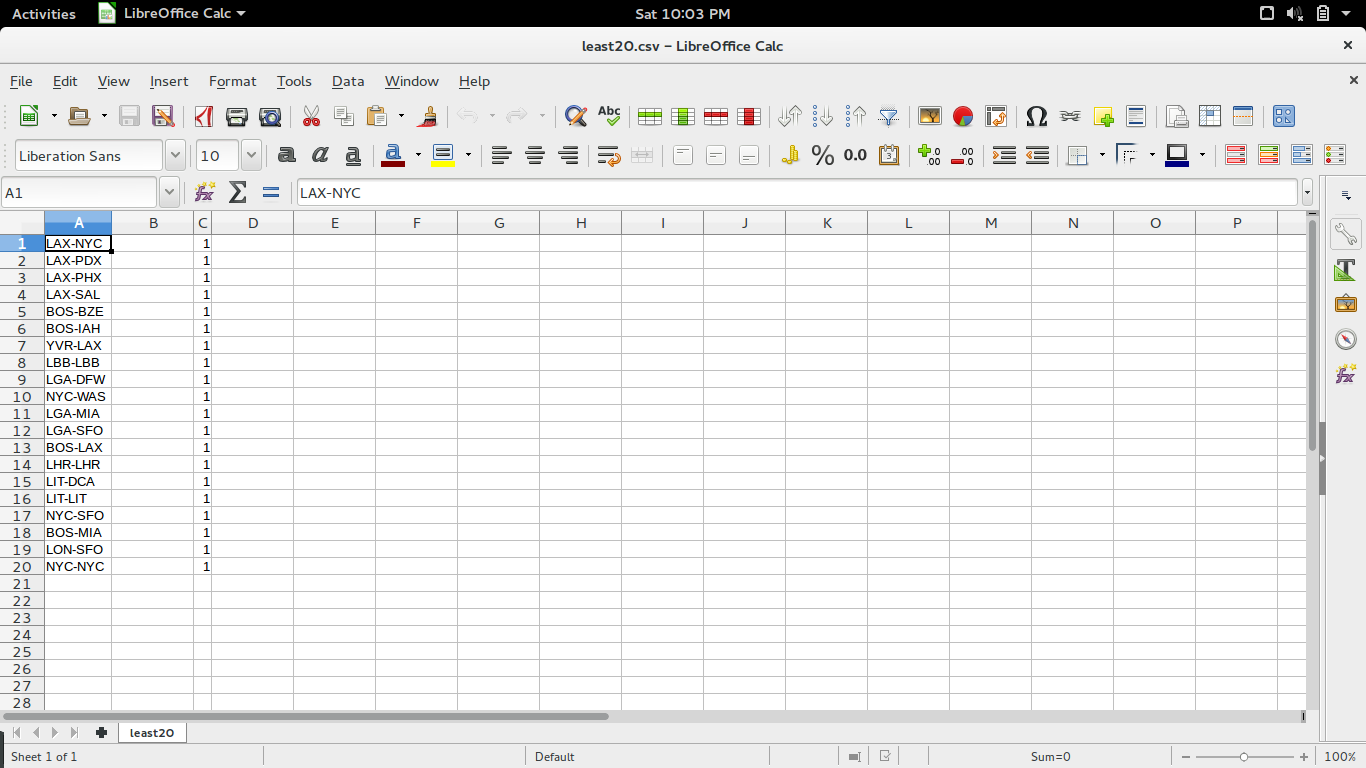This screenshot has width=1366, height=768.
Task: Expand the Name Box dropdown
Action: 169,192
